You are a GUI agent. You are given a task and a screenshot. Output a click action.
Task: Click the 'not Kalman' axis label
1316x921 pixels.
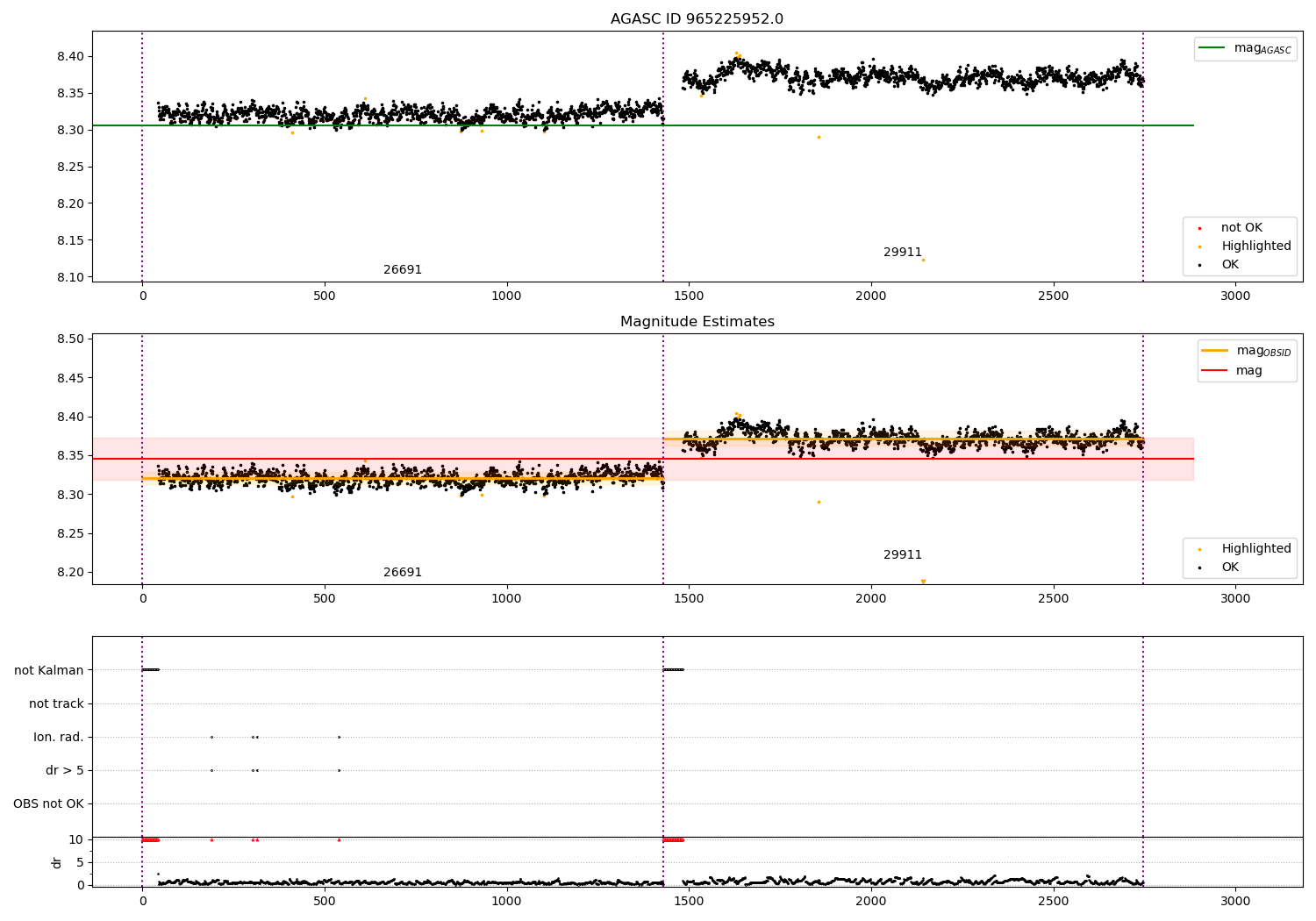click(x=49, y=671)
